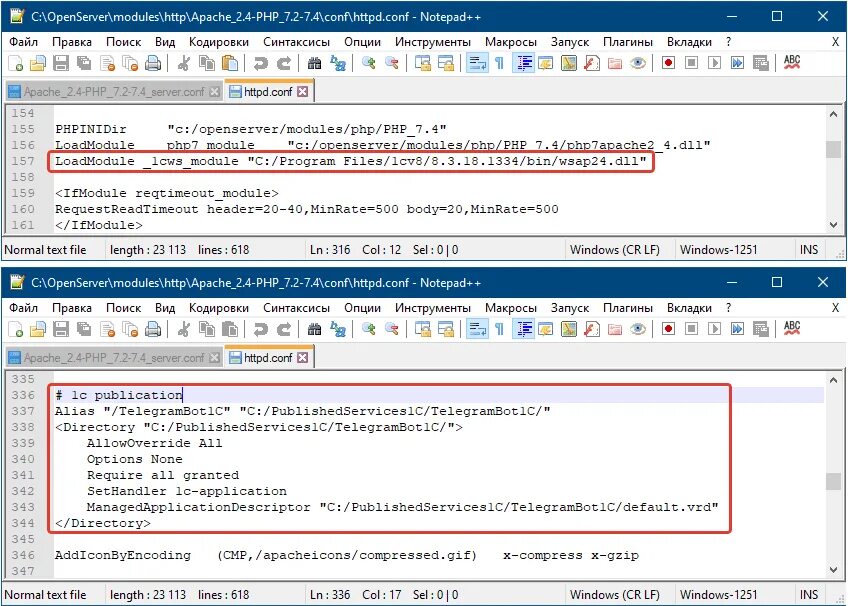Click line 157 LoadModule _1cws_module text
The width and height of the screenshot is (848, 606).
[x=350, y=161]
